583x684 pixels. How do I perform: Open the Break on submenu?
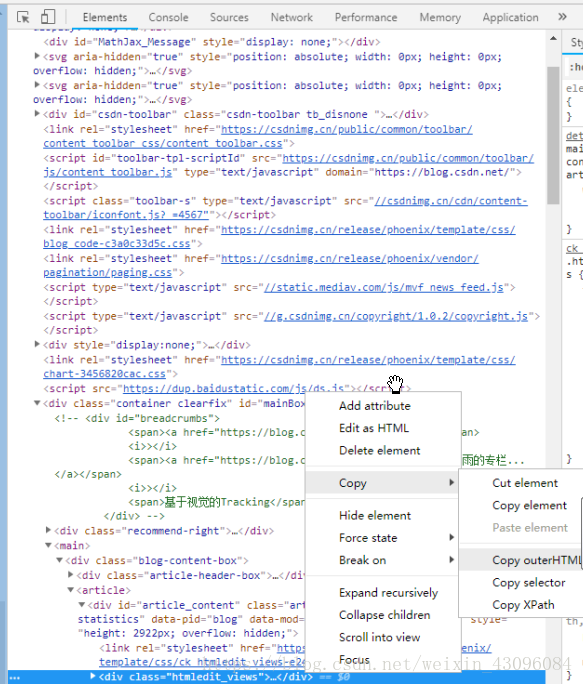383,560
